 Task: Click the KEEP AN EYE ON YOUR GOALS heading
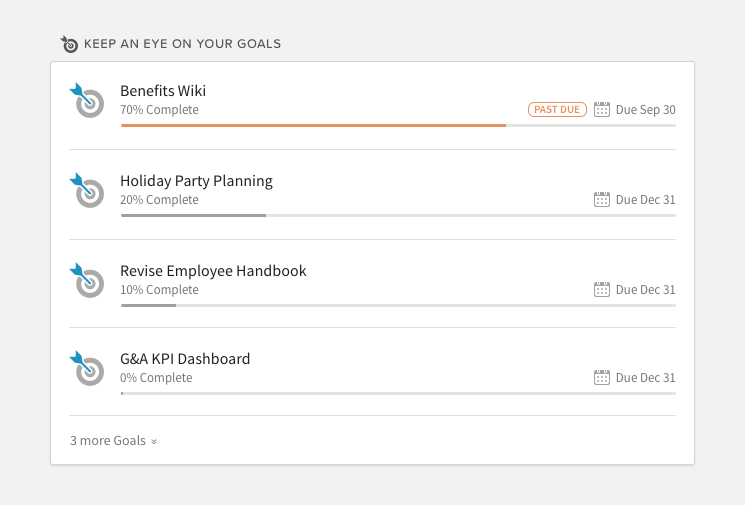(182, 44)
